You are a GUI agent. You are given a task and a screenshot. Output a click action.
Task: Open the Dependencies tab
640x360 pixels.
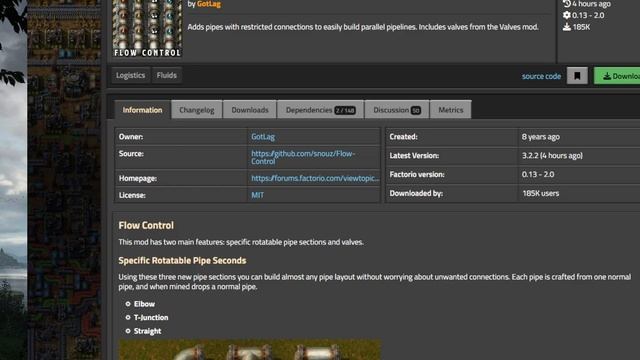[320, 110]
